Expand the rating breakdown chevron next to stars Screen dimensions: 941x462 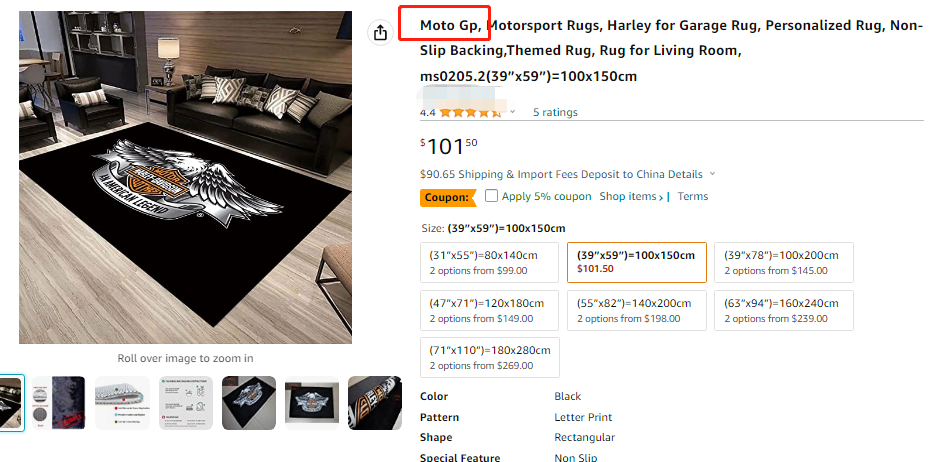pyautogui.click(x=513, y=113)
